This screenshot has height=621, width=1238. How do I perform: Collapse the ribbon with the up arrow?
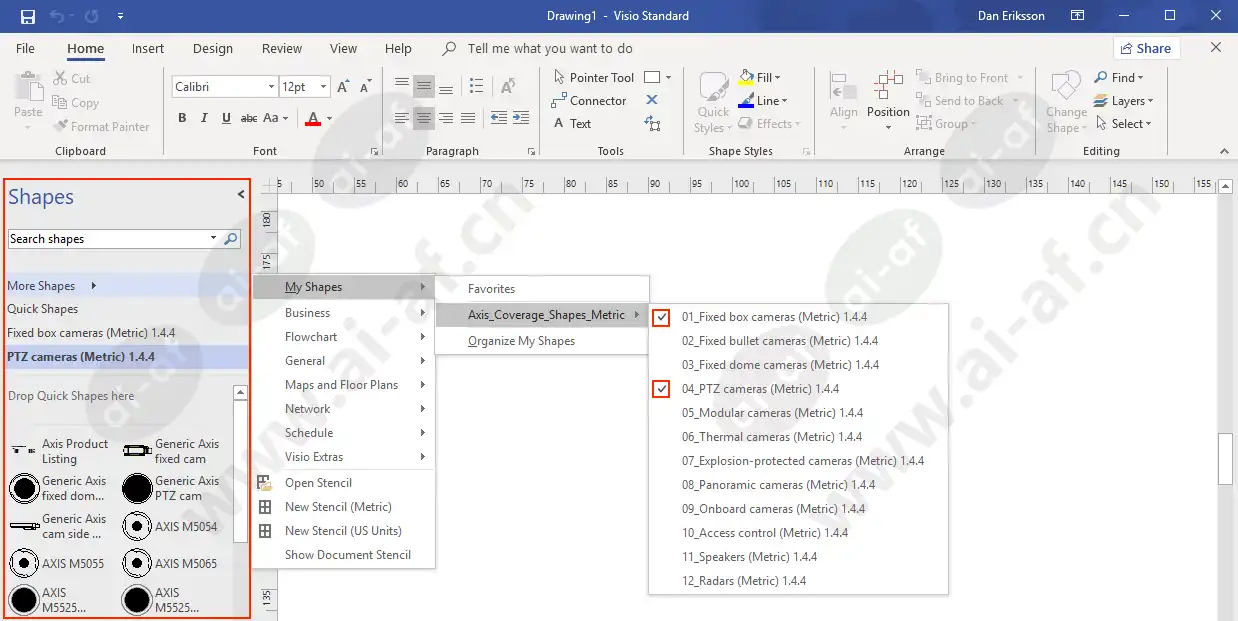coord(1224,151)
